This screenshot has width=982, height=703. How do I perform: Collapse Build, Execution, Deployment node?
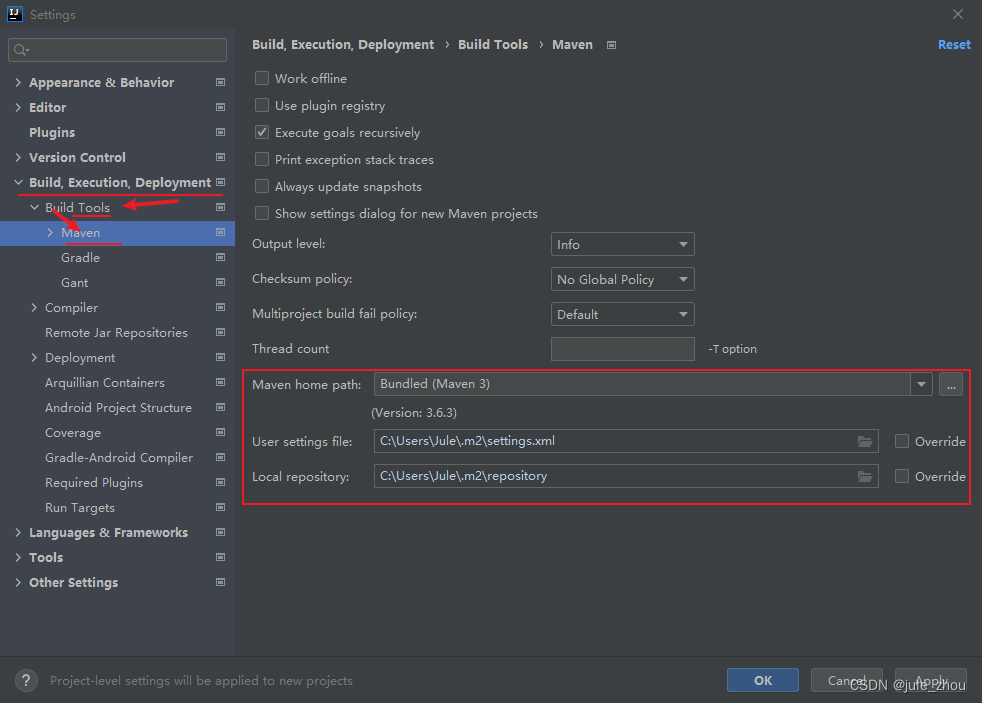click(x=18, y=182)
